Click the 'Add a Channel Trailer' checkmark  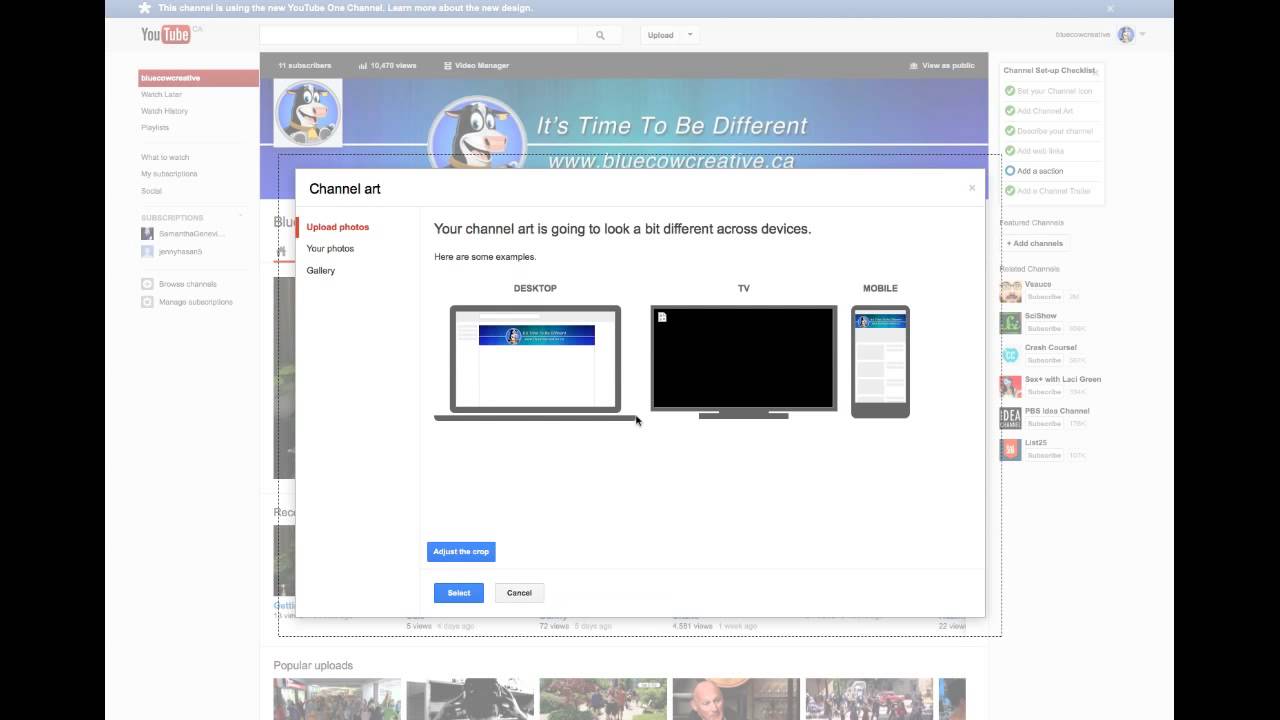click(1010, 191)
